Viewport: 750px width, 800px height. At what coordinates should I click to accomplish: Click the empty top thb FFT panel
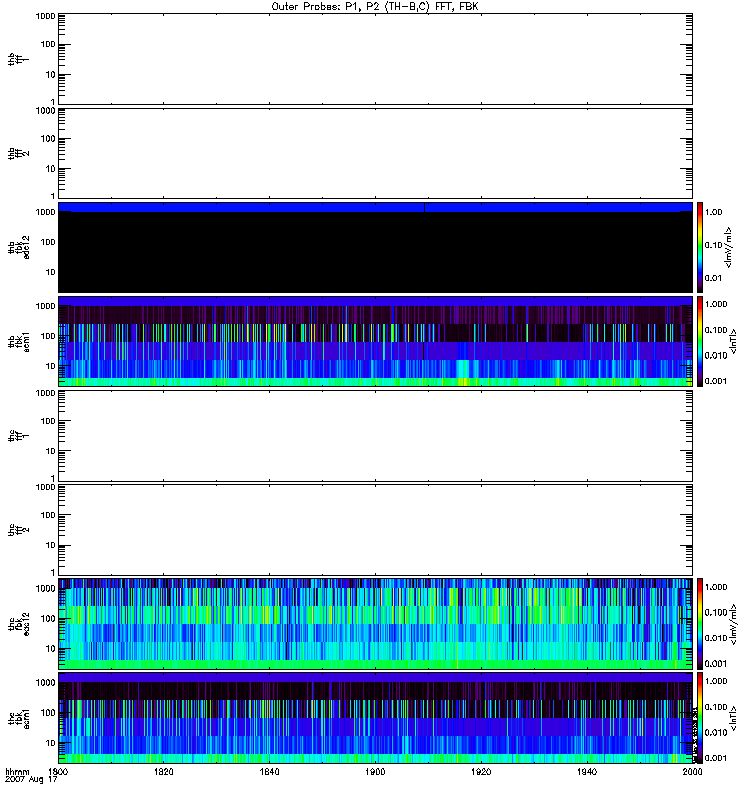tap(375, 58)
